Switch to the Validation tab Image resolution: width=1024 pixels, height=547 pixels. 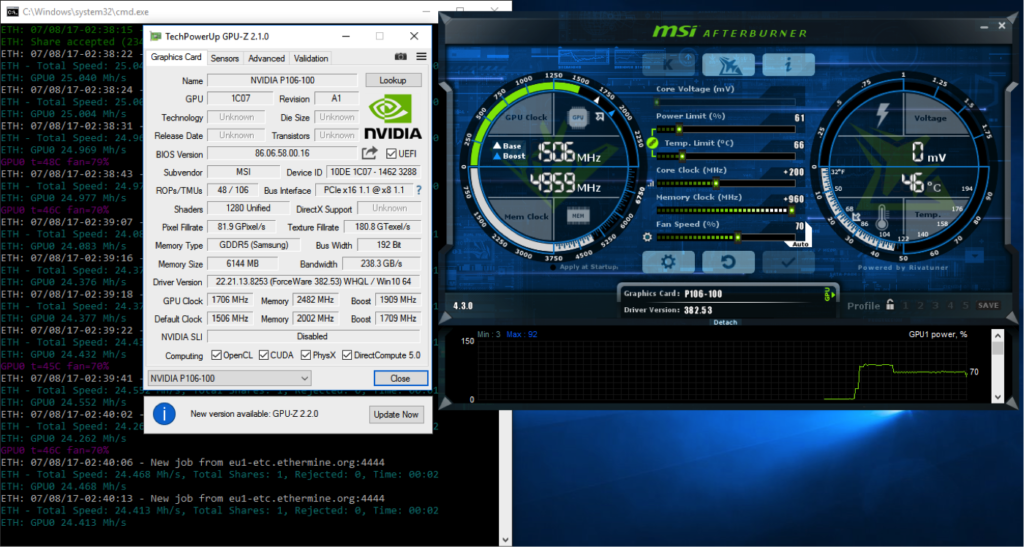[311, 58]
